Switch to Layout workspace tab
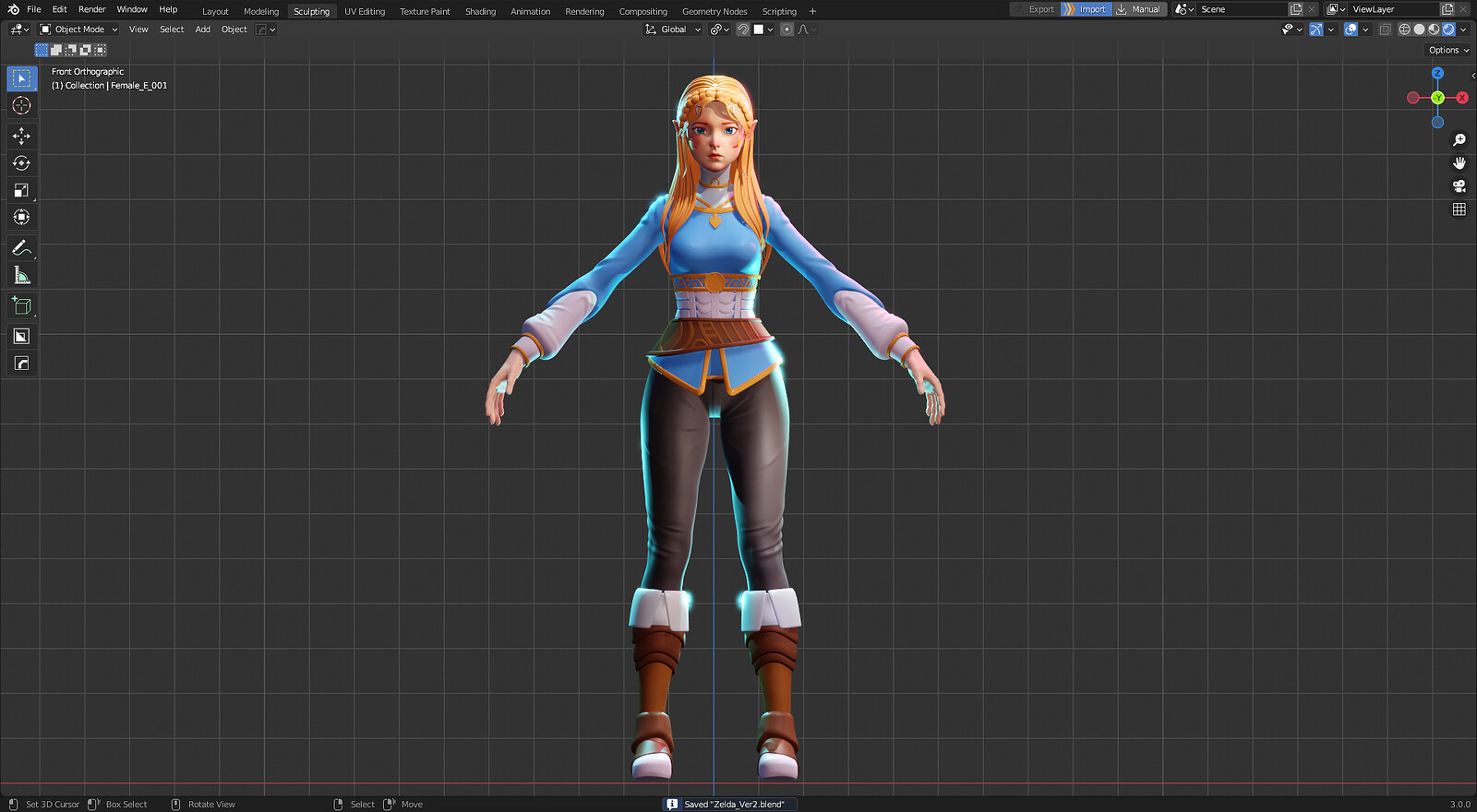Viewport: 1477px width, 812px height. point(215,11)
